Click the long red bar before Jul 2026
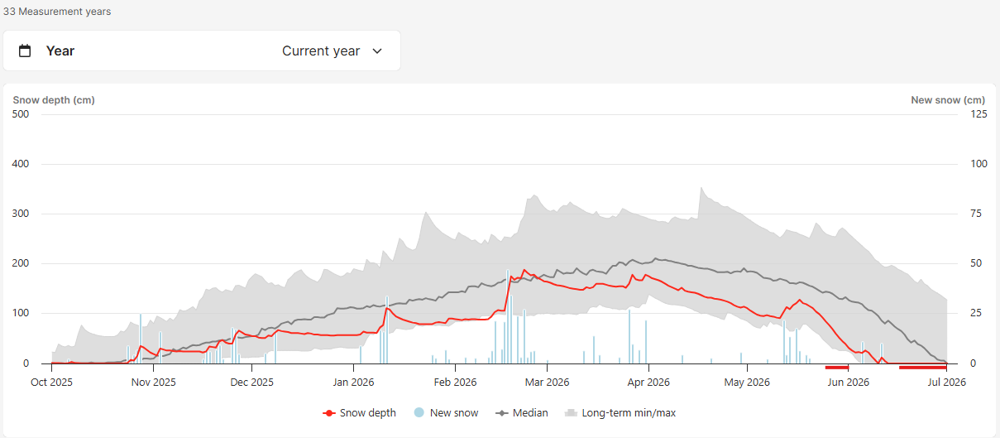The height and width of the screenshot is (438, 1000). coord(923,367)
